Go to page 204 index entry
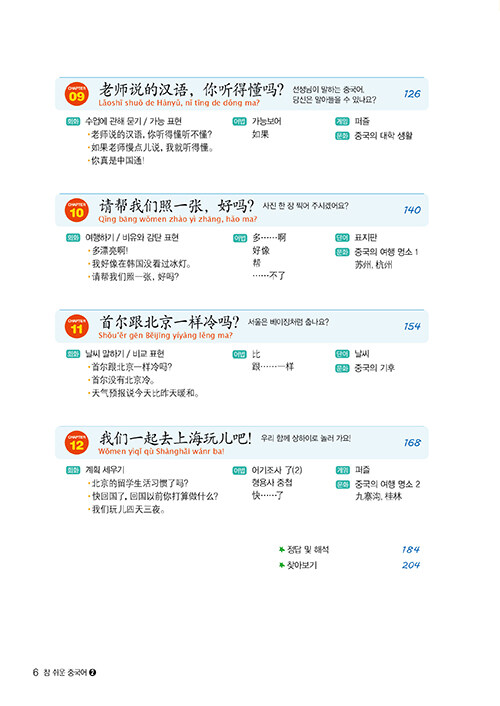 click(x=411, y=565)
